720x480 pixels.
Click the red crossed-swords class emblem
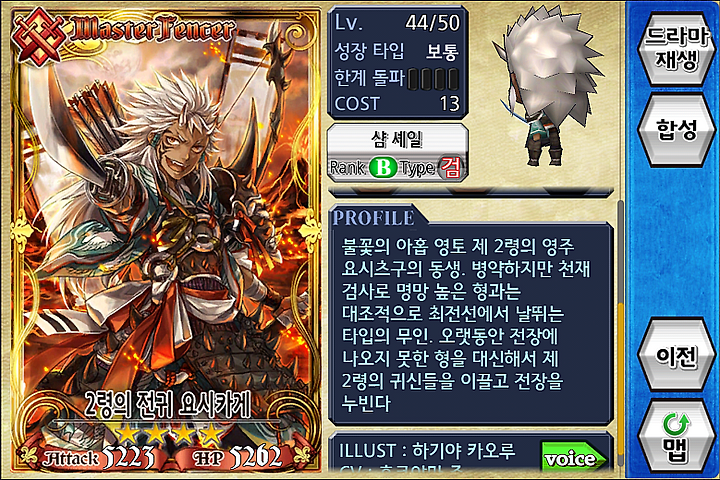39,36
